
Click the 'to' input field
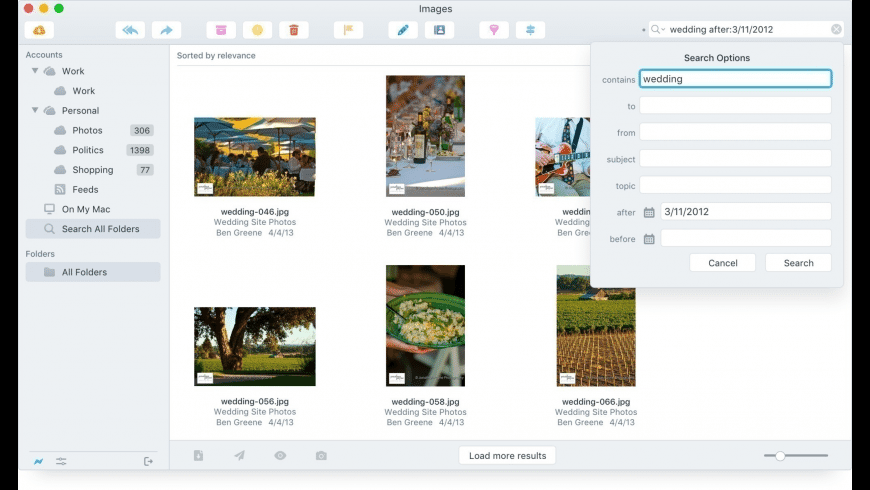pyautogui.click(x=735, y=105)
